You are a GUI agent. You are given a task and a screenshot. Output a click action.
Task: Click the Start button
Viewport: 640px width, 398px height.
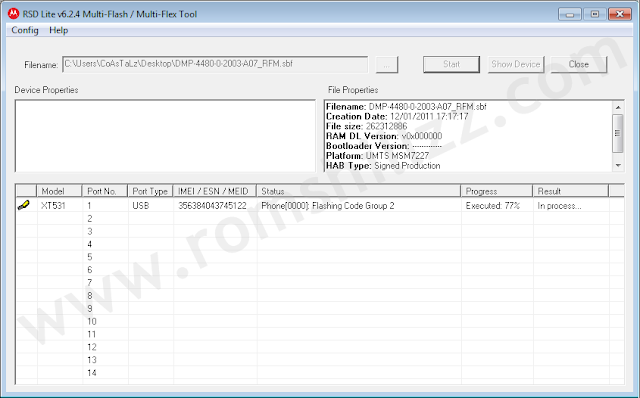(x=451, y=64)
